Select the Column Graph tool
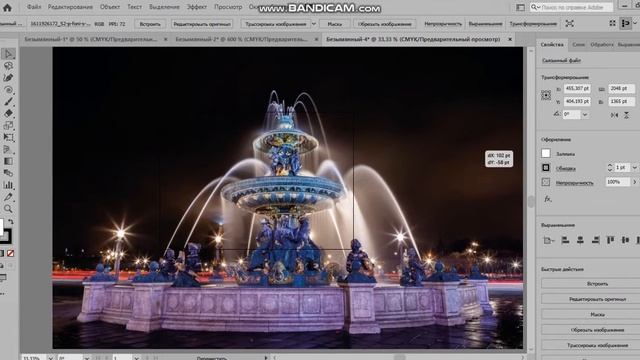 pyautogui.click(x=8, y=185)
